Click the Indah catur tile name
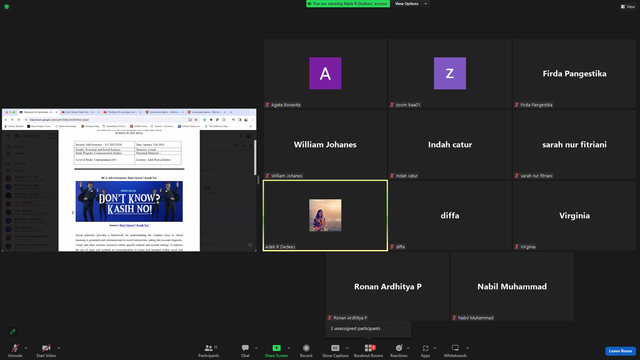This screenshot has width=640, height=360. click(x=450, y=144)
